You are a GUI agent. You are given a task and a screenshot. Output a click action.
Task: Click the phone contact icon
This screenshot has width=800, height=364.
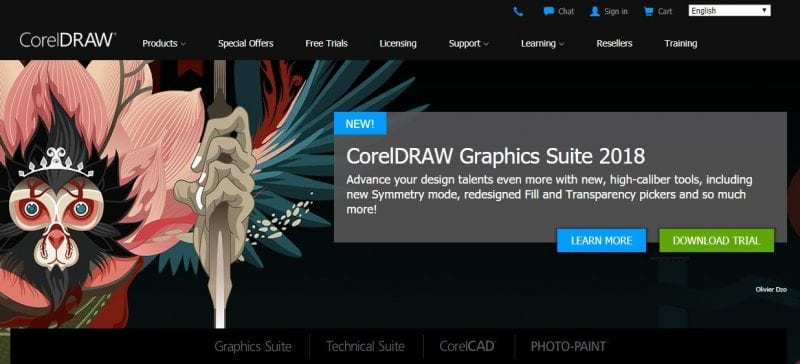tap(518, 11)
